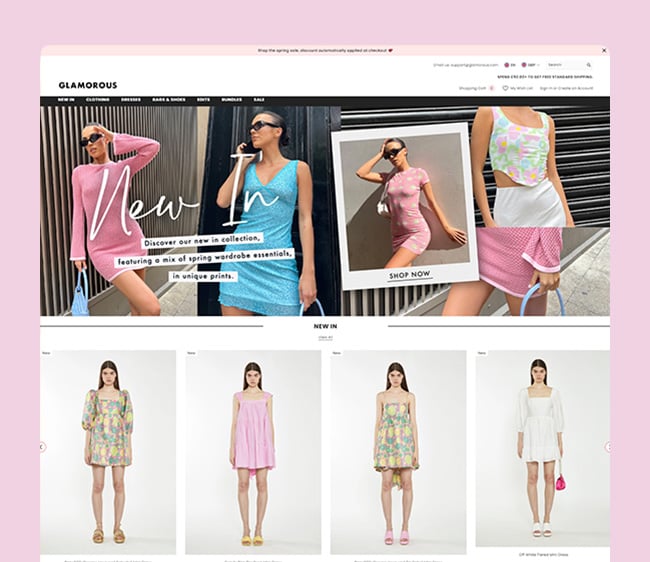The image size is (650, 562).
Task: Open the DRESSES menu item
Action: coord(131,100)
